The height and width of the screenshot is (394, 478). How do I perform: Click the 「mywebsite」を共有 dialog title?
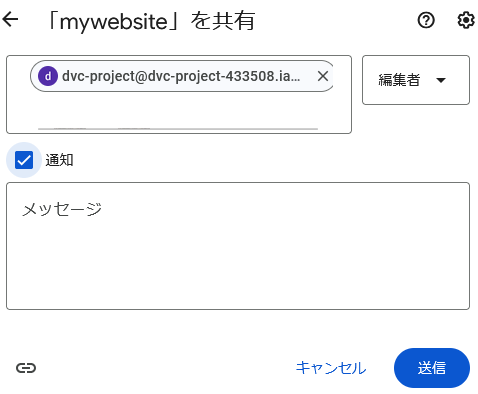[151, 21]
